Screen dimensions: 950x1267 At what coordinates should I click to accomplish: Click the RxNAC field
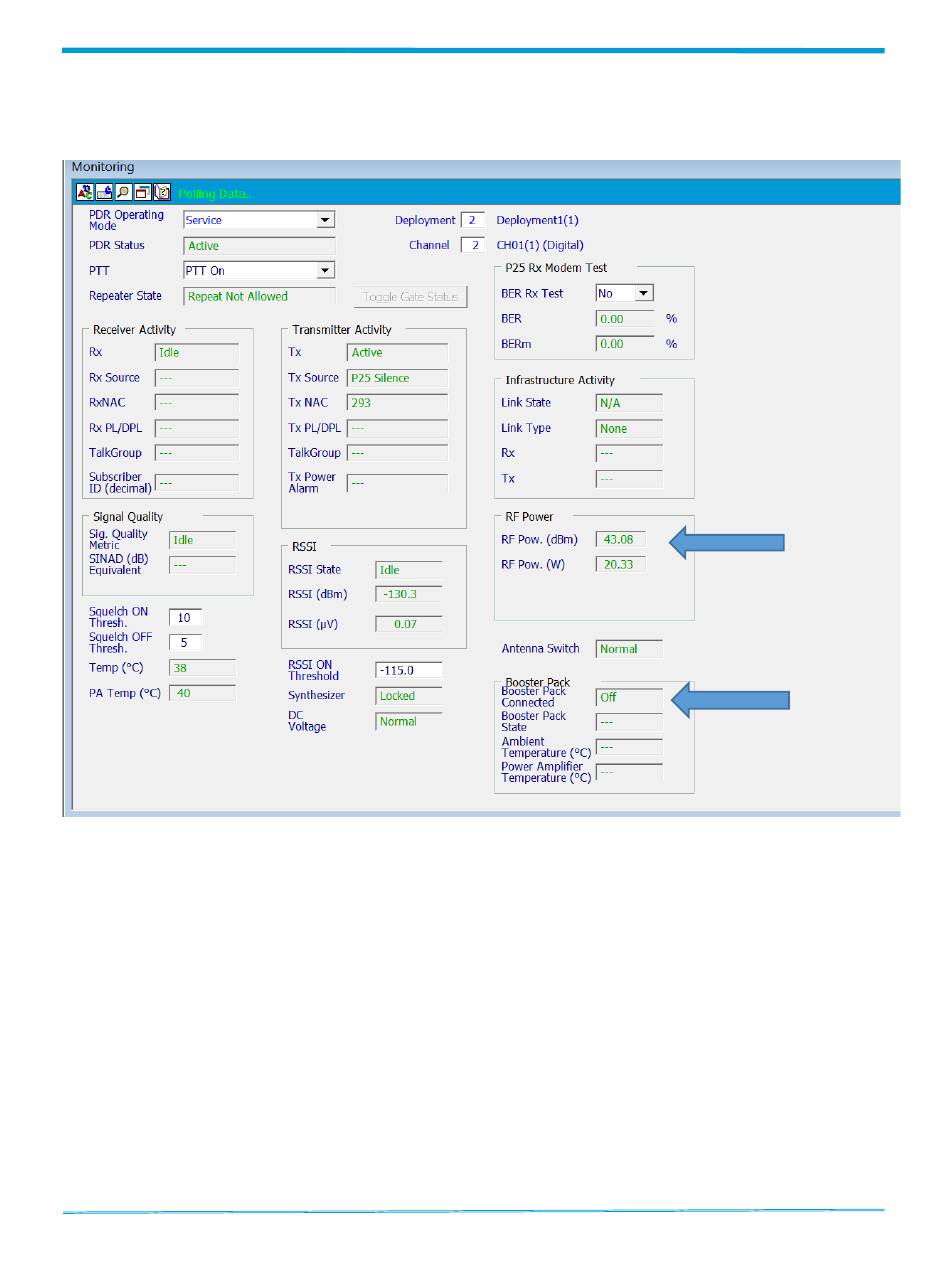tap(197, 403)
